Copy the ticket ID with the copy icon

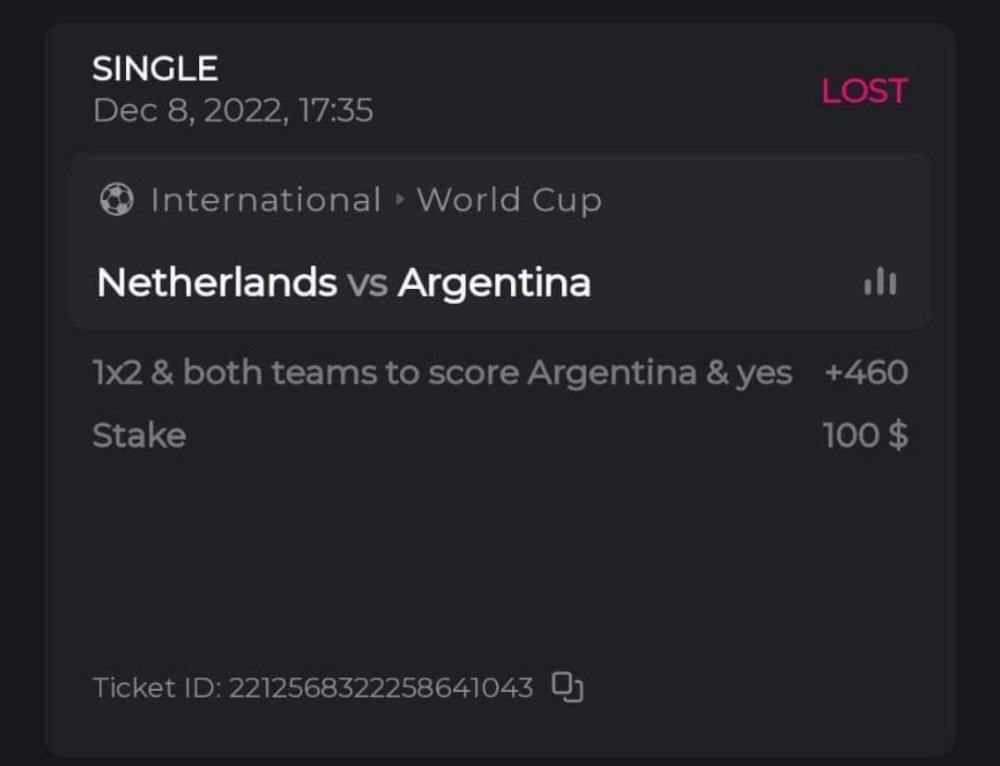pos(567,687)
